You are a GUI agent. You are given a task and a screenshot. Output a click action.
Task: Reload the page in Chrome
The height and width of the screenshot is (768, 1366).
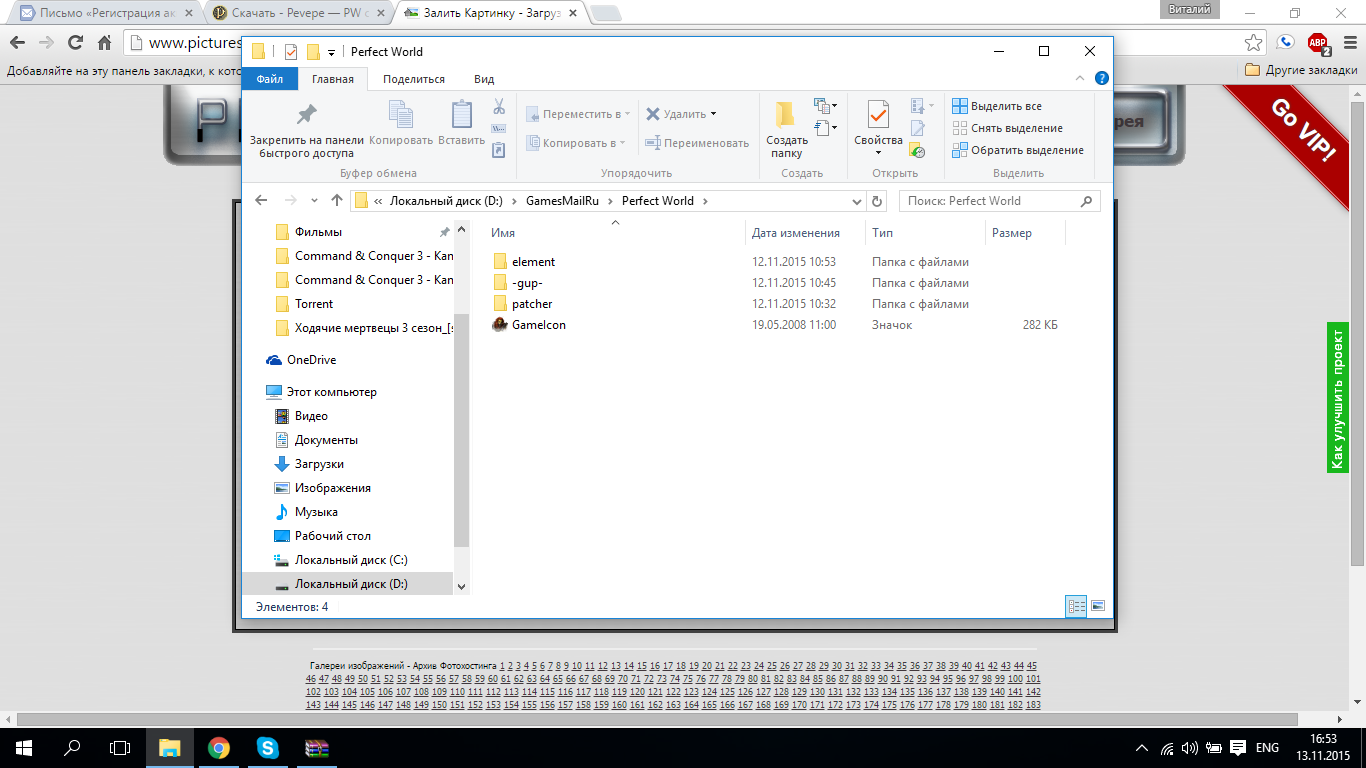click(74, 43)
